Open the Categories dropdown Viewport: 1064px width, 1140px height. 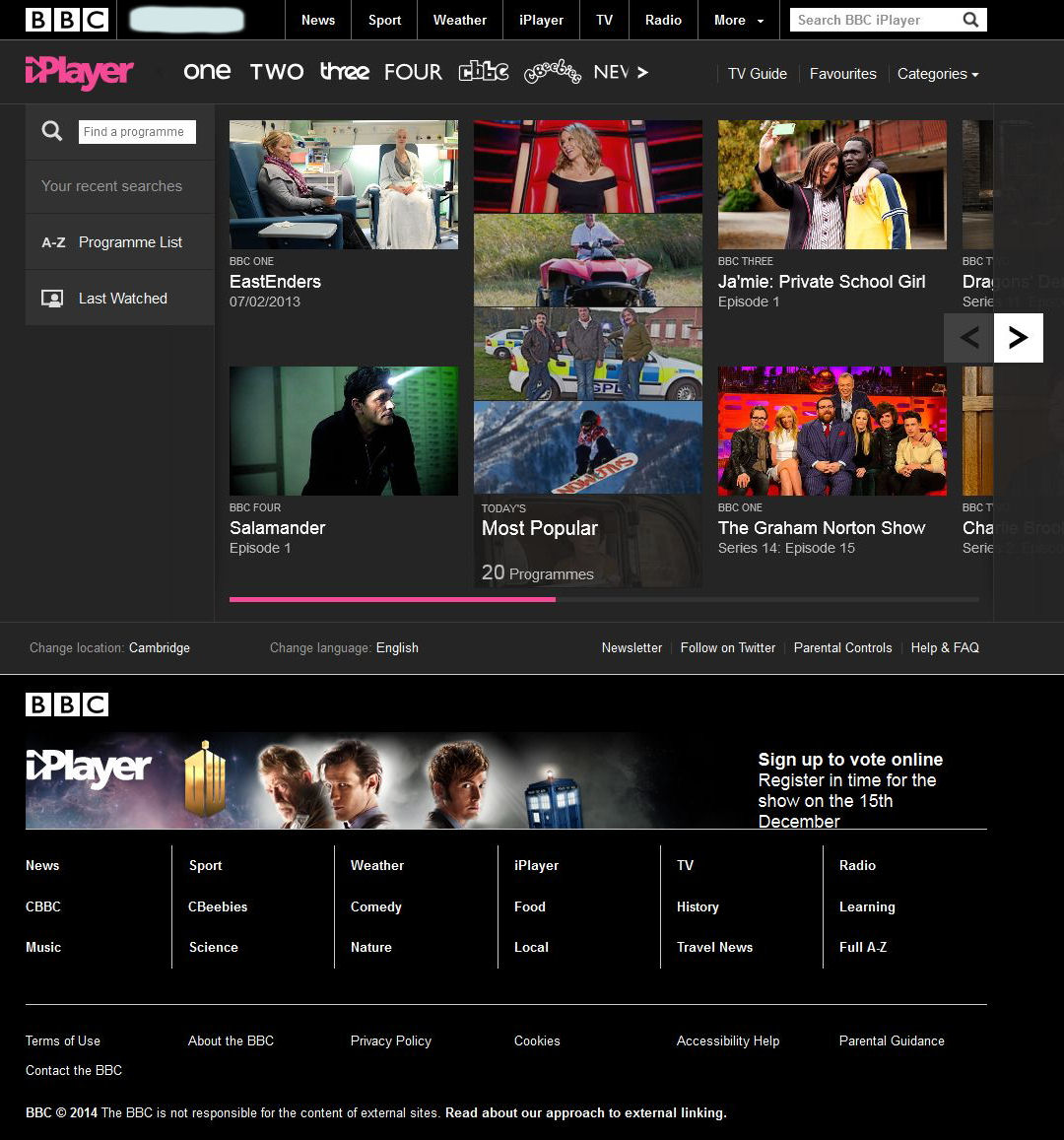(x=938, y=74)
